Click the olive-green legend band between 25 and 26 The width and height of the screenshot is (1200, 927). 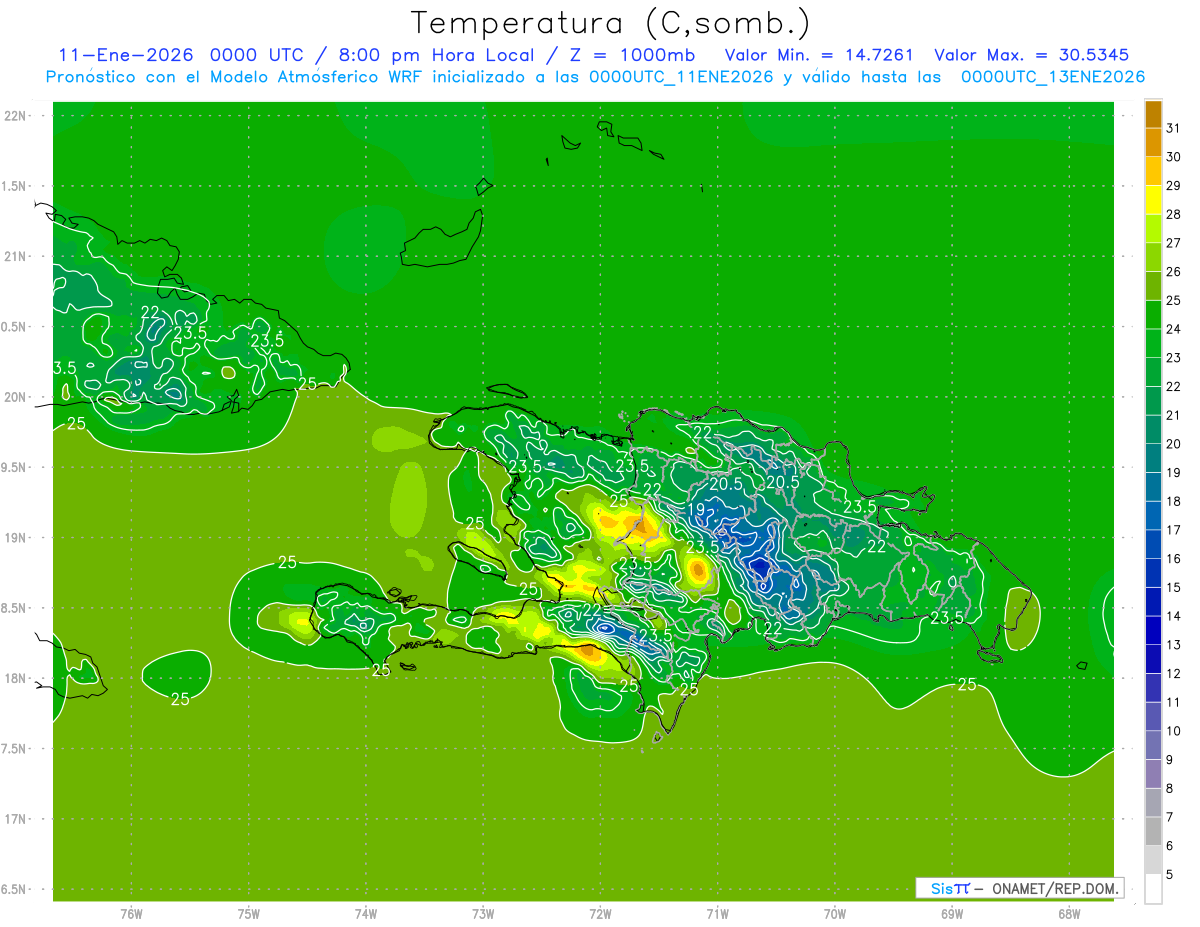(x=1153, y=286)
